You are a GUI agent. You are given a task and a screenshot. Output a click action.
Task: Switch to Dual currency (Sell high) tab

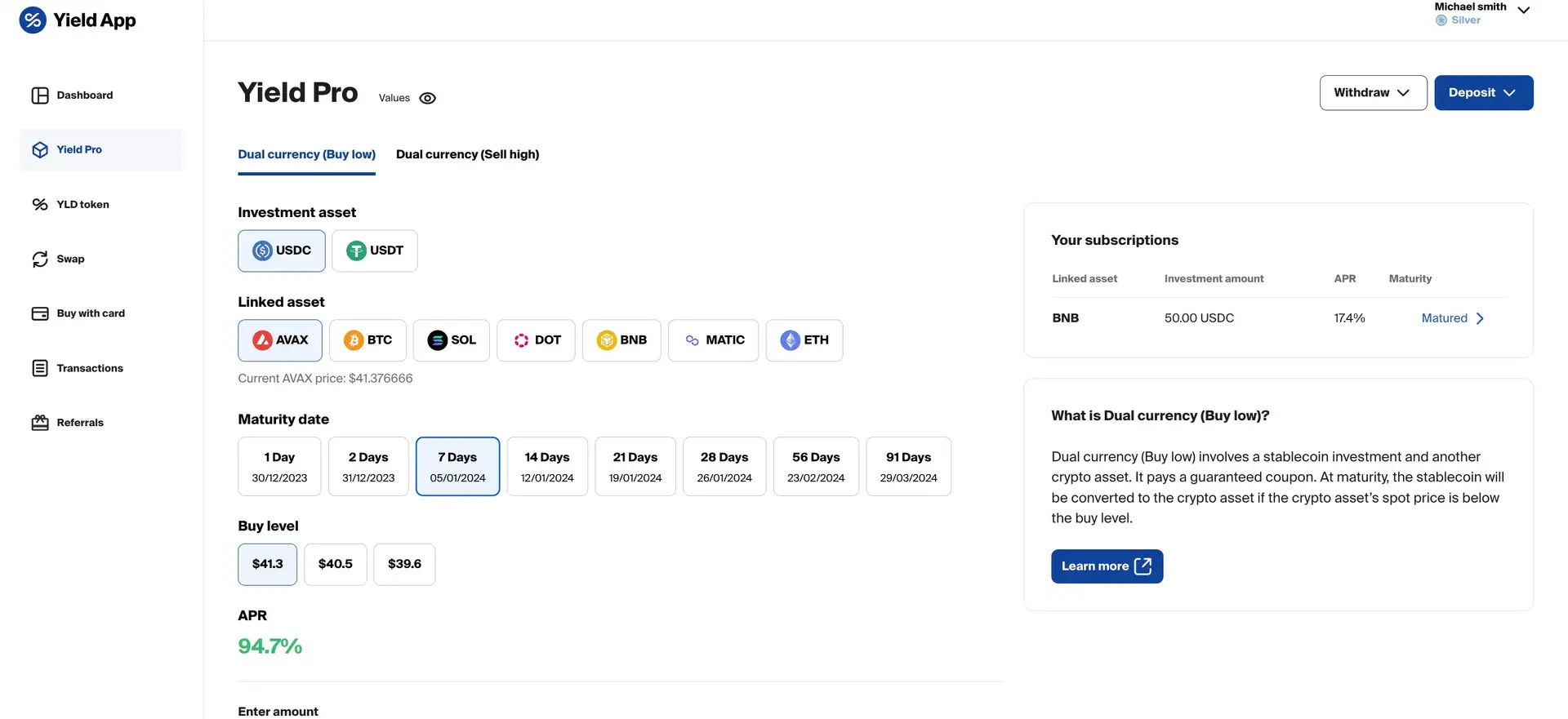[x=467, y=154]
